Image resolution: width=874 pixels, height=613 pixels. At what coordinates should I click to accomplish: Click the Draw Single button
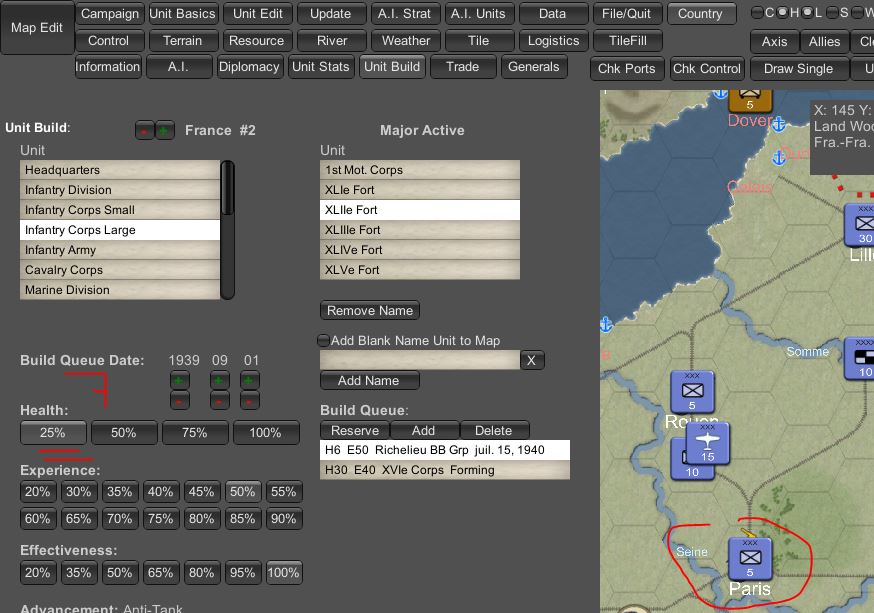[x=798, y=69]
